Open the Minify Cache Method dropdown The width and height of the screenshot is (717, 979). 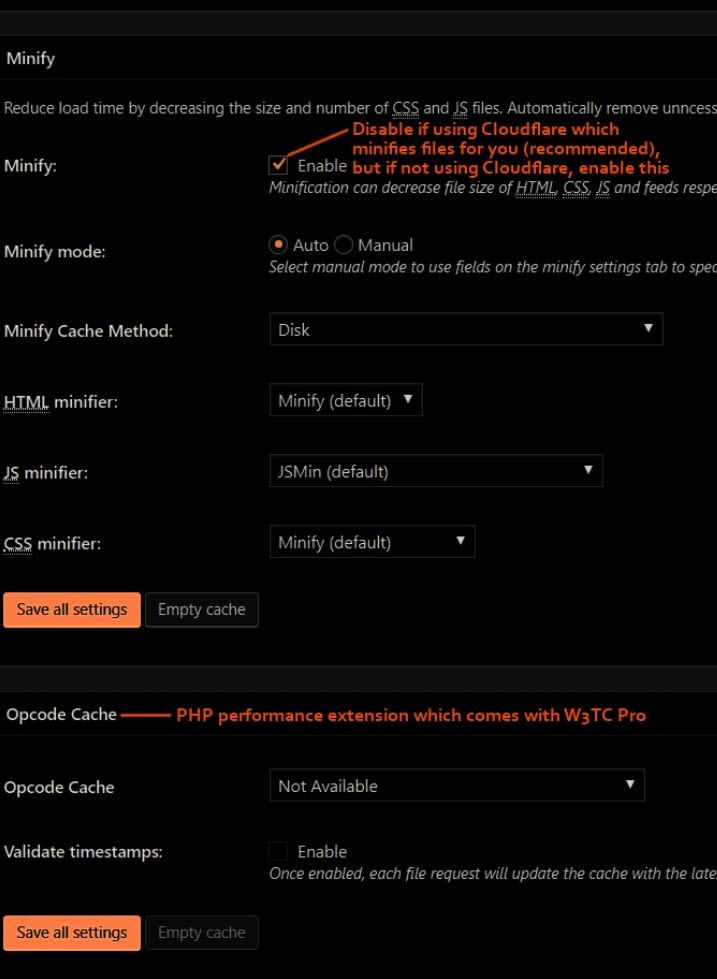pos(466,329)
